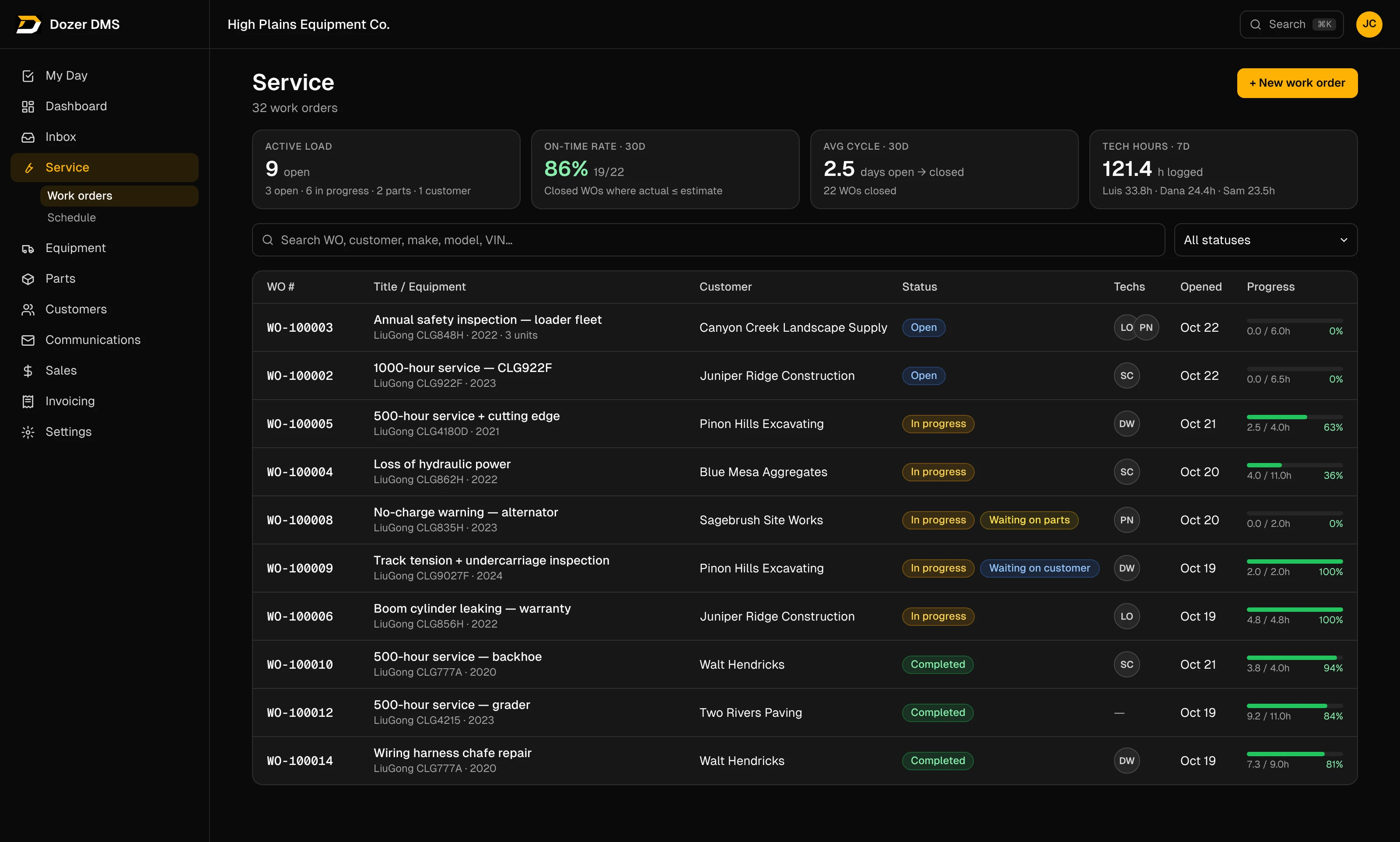Click the PN tech avatar on WO-100008
Screen dimensions: 1400x842
coord(1126,520)
